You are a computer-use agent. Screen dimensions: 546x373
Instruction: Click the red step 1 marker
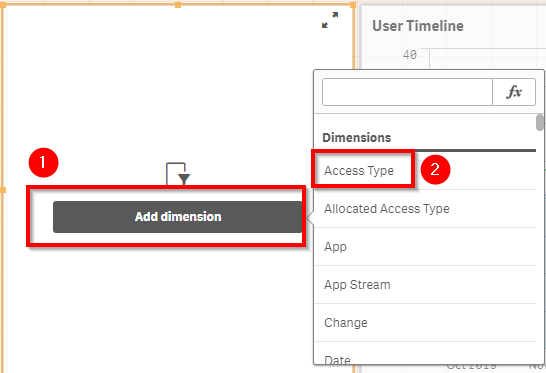[44, 163]
